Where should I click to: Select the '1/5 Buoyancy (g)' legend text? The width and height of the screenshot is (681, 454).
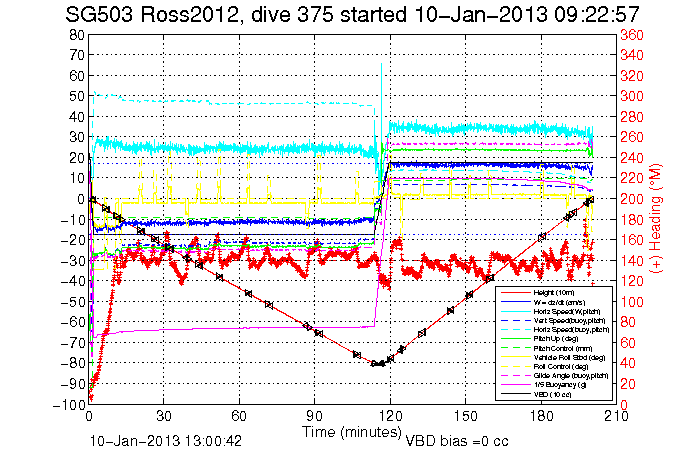(x=560, y=385)
